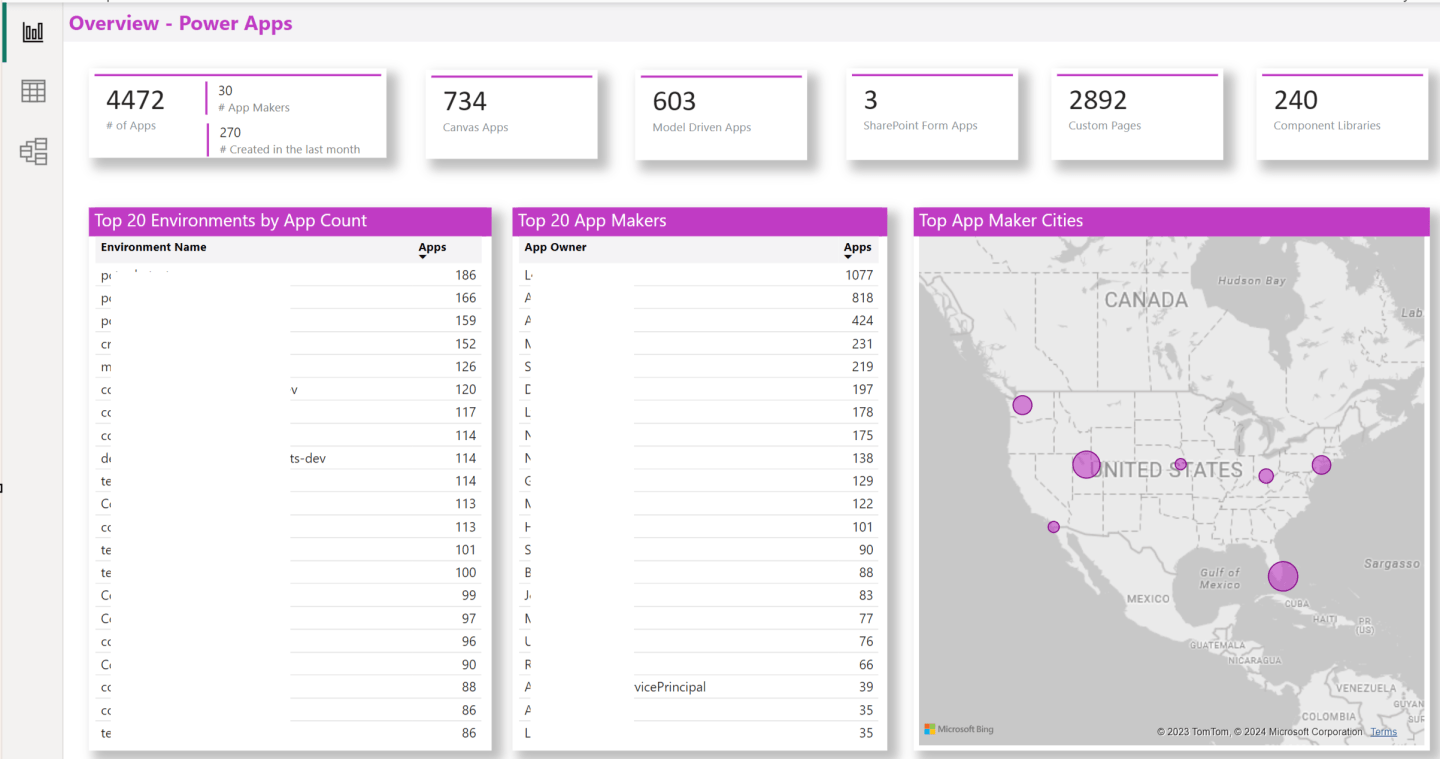Viewport: 1440px width, 759px height.
Task: Select the largest western US map bubble
Action: [x=1086, y=464]
